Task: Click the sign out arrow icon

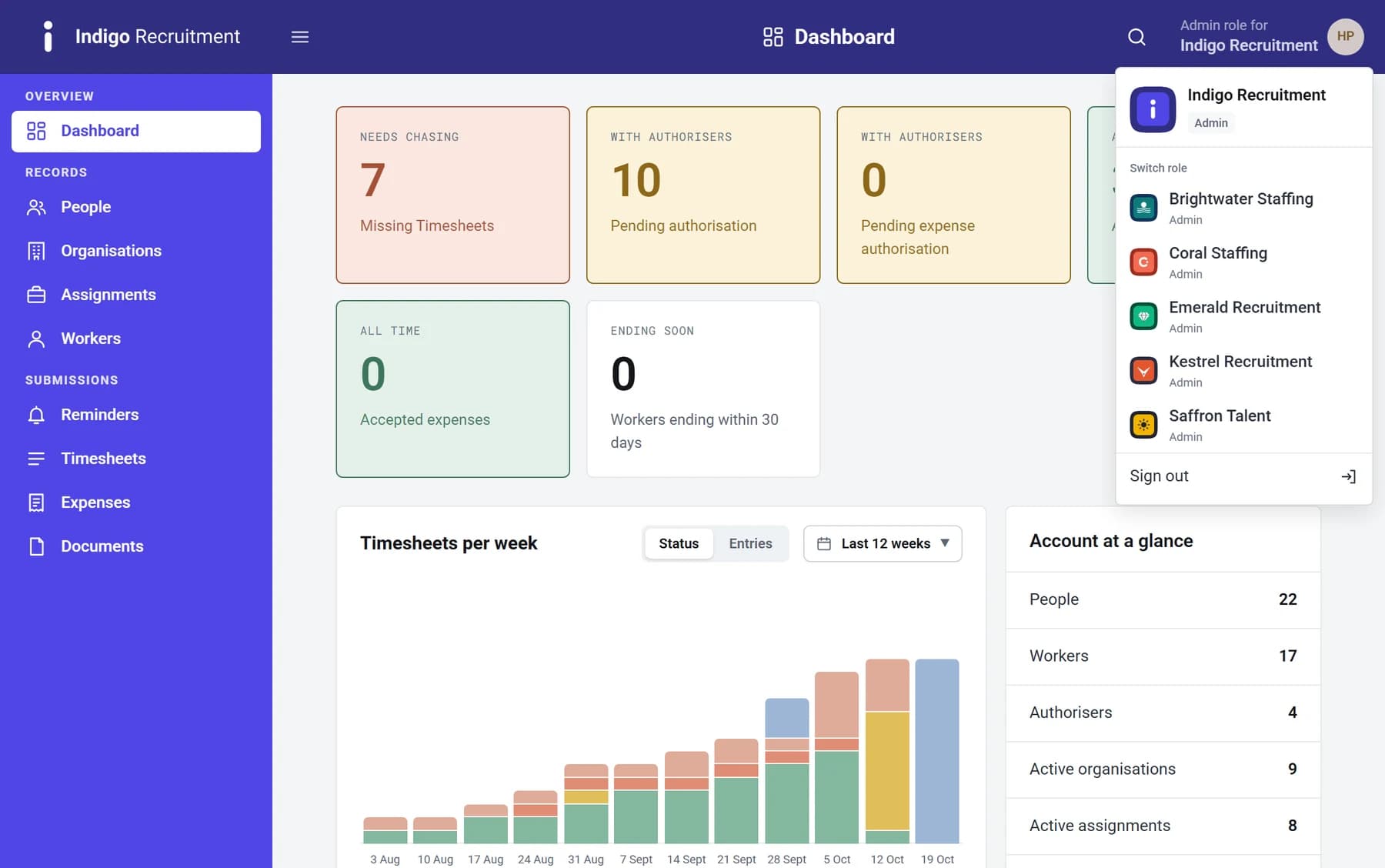Action: (1349, 477)
